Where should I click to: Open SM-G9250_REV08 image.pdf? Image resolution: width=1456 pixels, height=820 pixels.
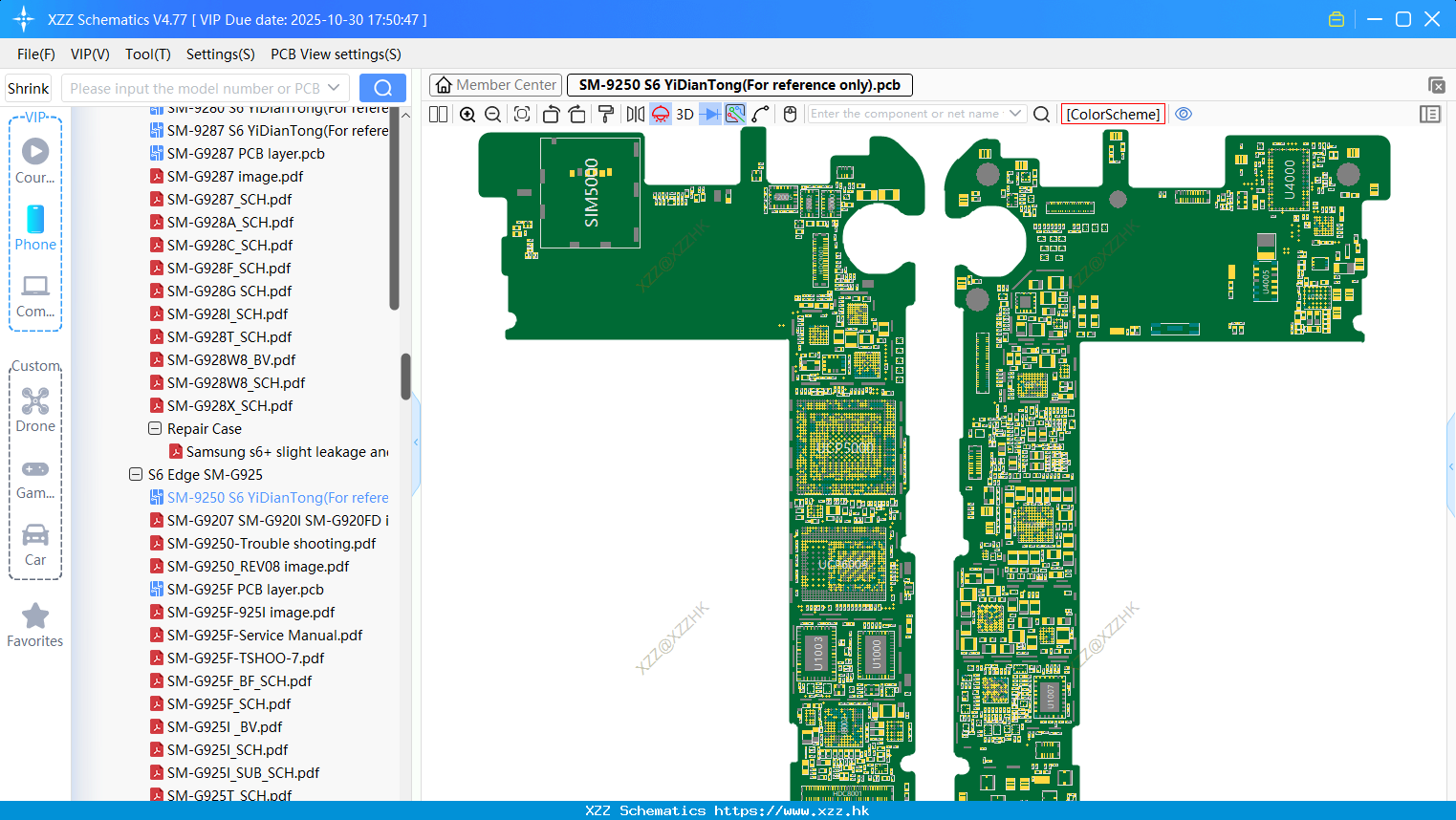click(x=258, y=566)
